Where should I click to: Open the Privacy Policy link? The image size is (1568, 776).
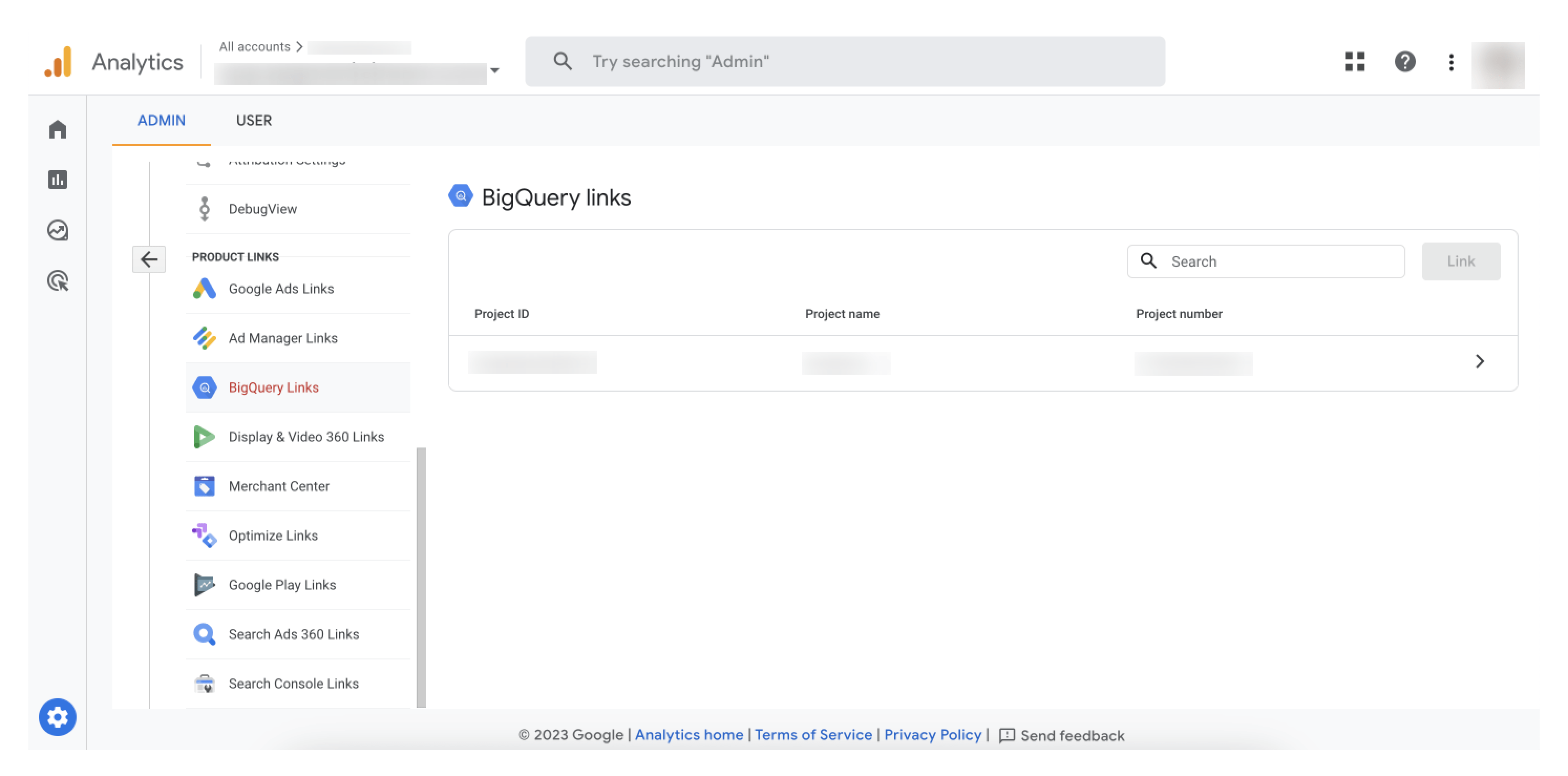point(932,735)
